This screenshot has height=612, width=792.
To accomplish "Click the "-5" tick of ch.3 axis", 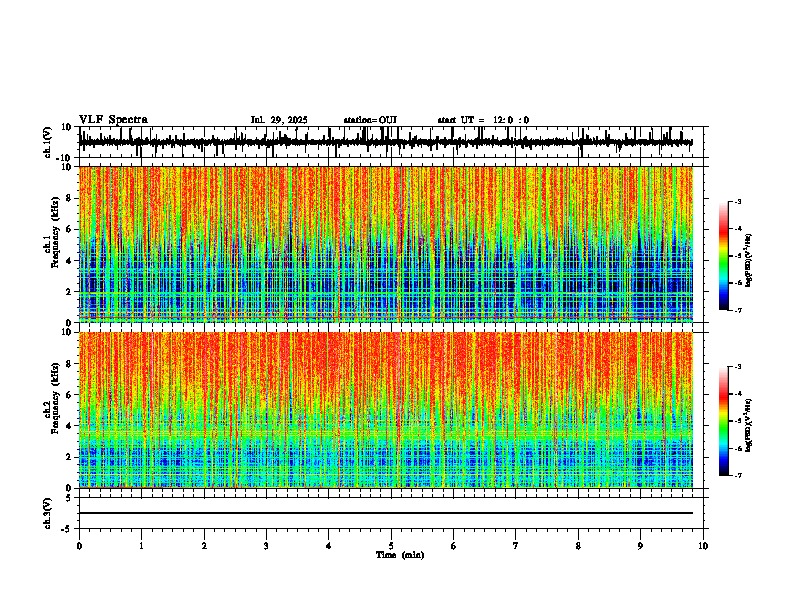I will pos(68,529).
